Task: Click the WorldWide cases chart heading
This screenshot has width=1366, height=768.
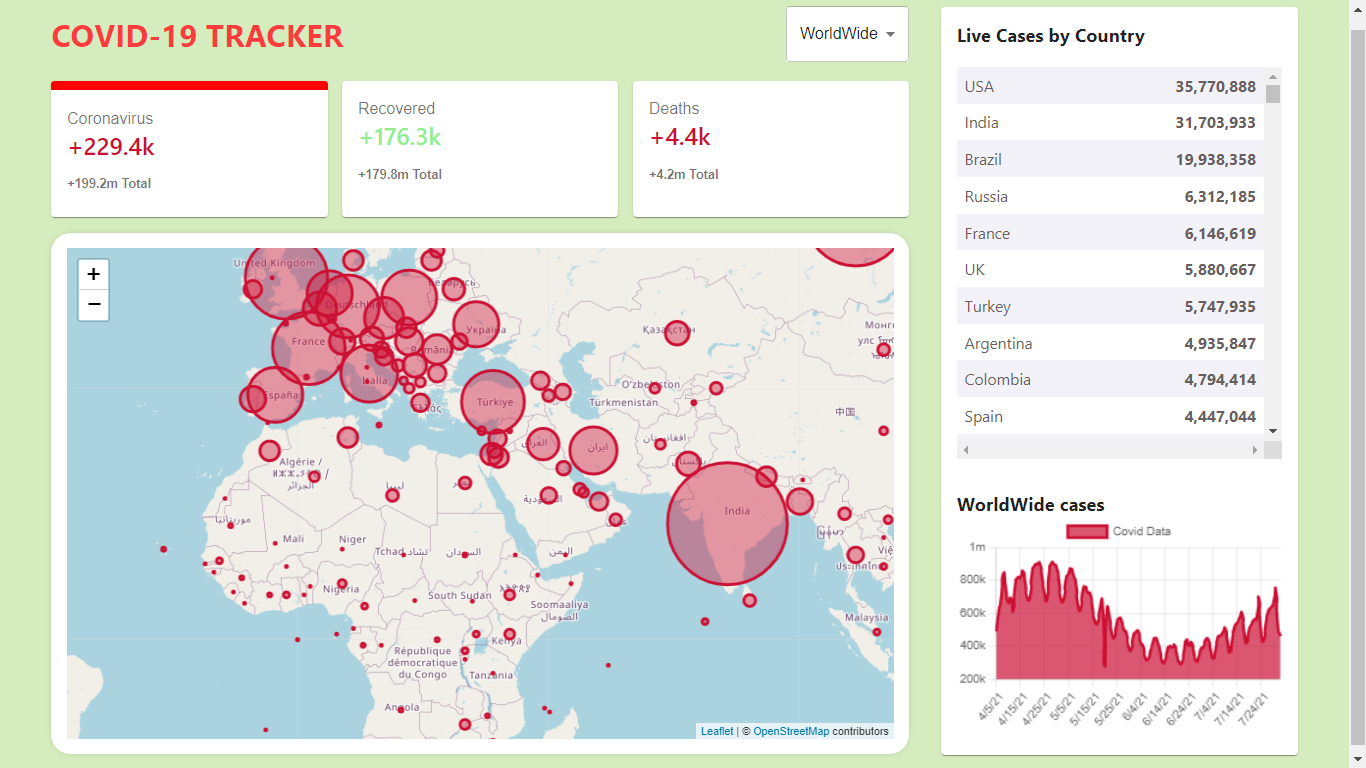Action: (1031, 505)
